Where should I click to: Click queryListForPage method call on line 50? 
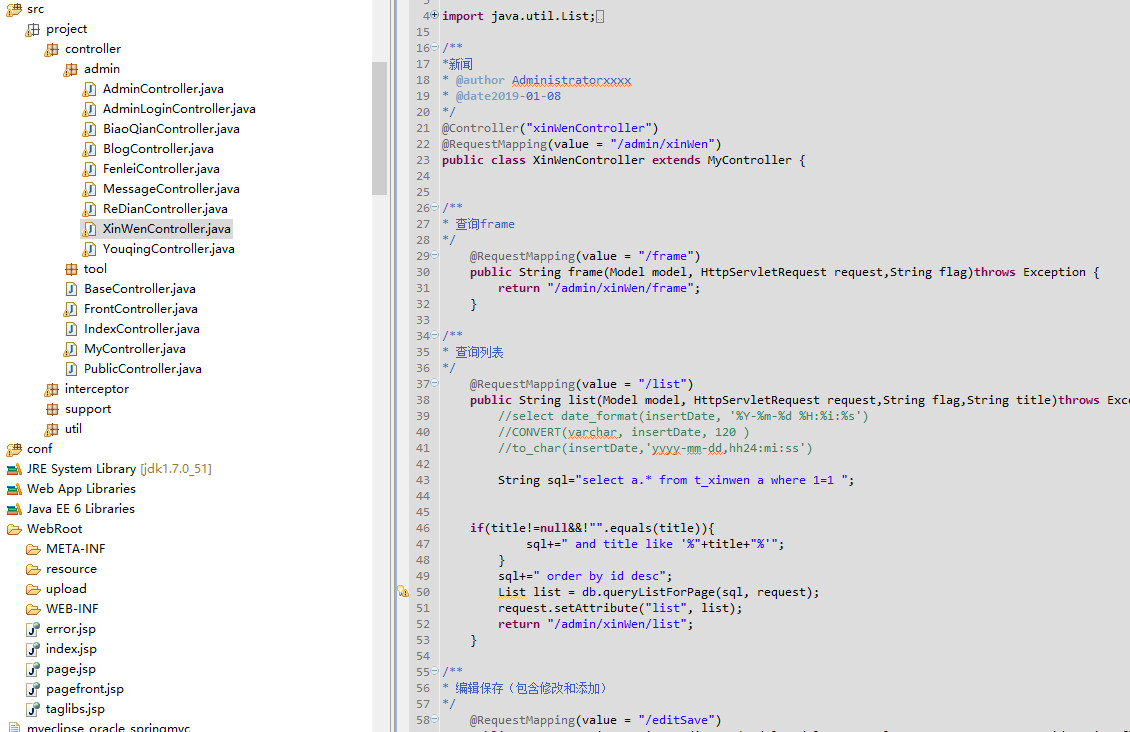coord(659,592)
